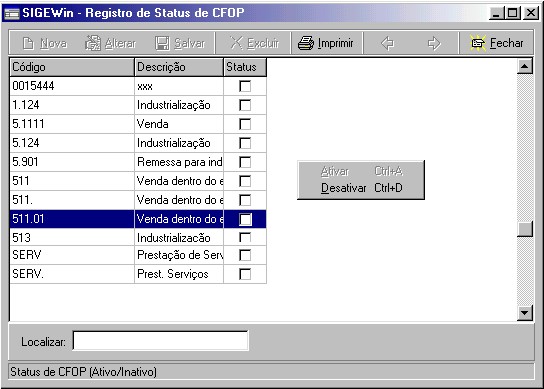Toggle Status checkbox for code 5.901
The height and width of the screenshot is (389, 544).
tap(245, 162)
